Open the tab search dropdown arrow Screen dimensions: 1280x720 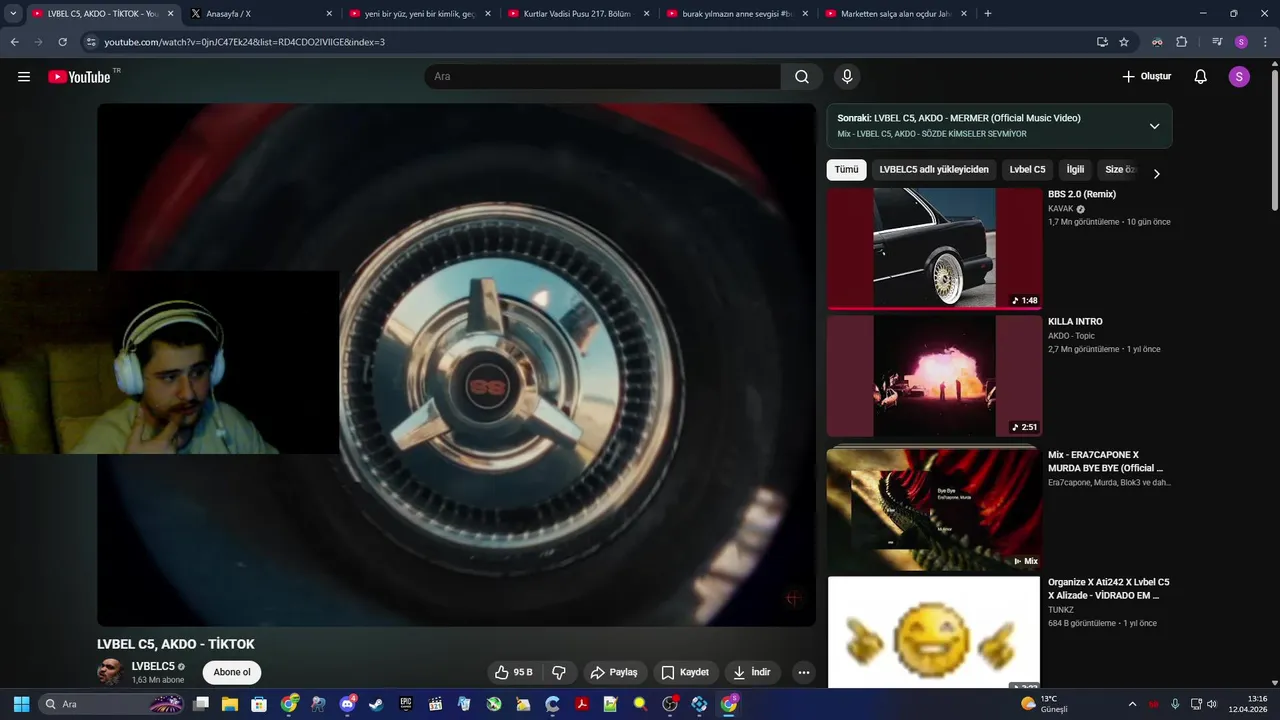point(13,14)
